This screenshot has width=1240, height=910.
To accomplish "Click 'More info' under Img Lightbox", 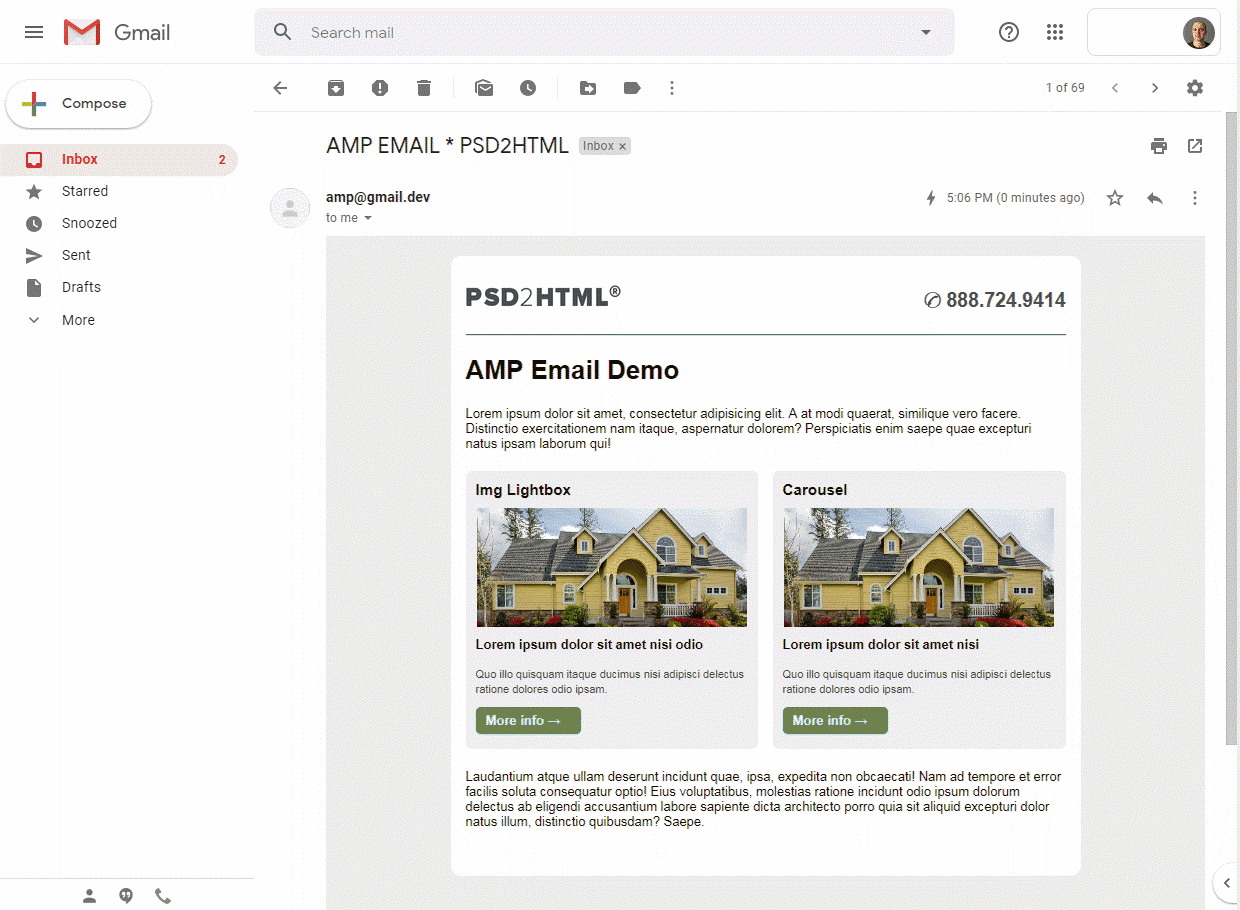I will pyautogui.click(x=527, y=720).
